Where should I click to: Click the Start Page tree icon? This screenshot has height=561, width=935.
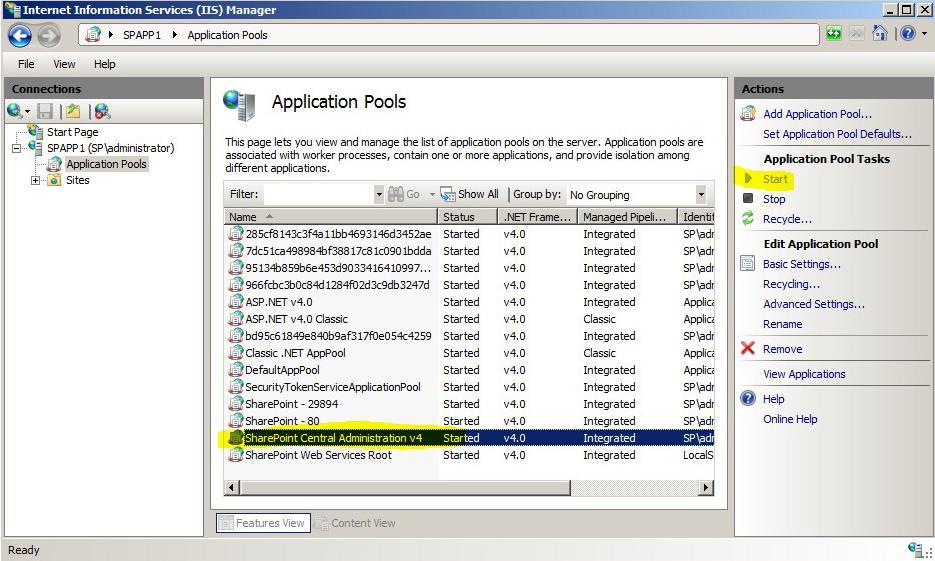tap(35, 131)
